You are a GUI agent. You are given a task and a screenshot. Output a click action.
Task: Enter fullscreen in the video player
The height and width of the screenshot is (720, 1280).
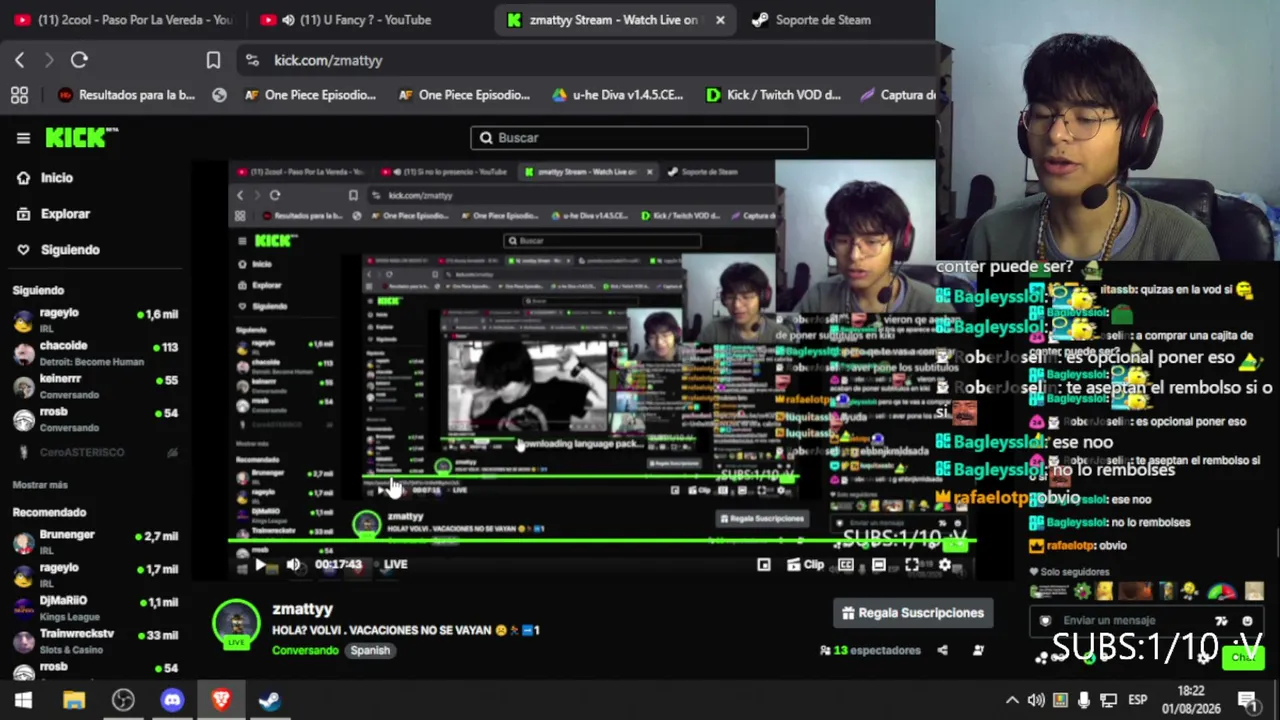coord(912,565)
